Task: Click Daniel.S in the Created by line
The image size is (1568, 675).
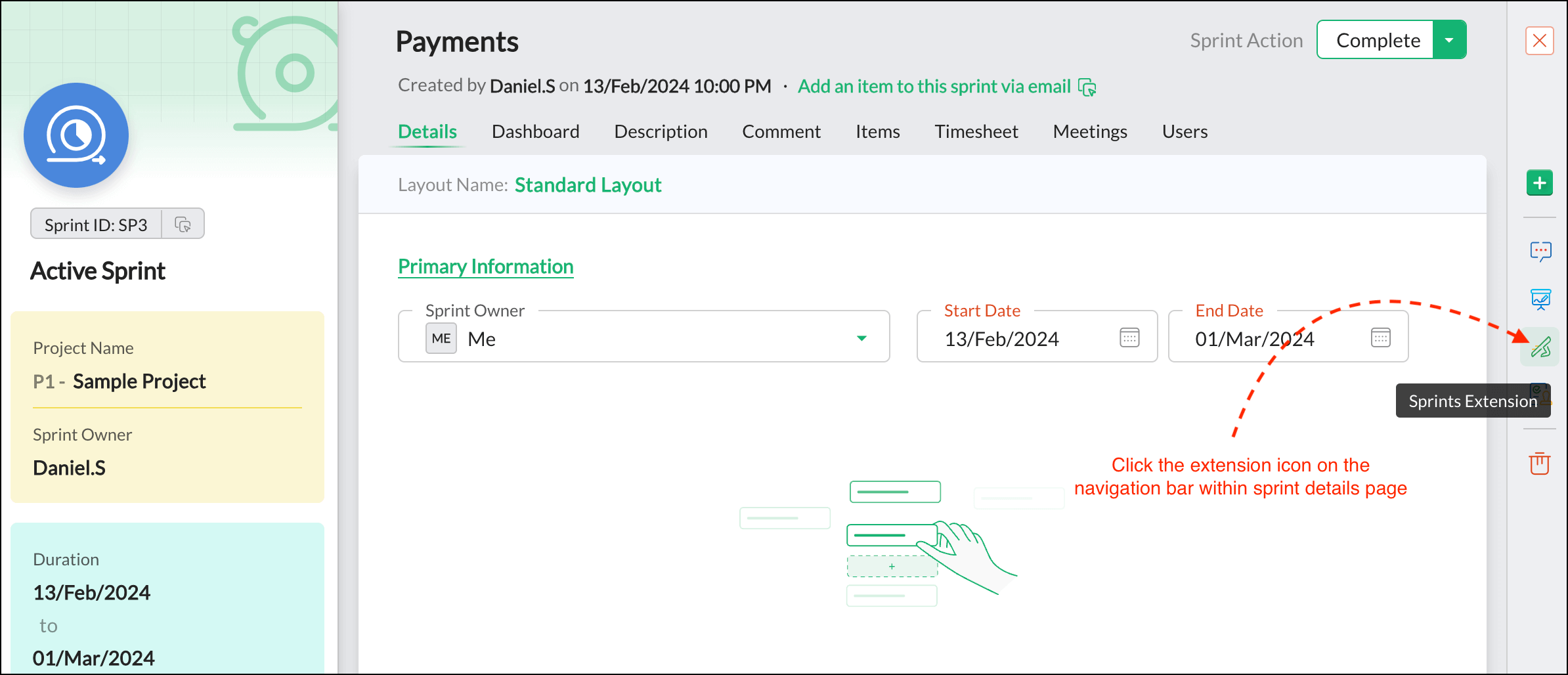Action: (x=523, y=86)
